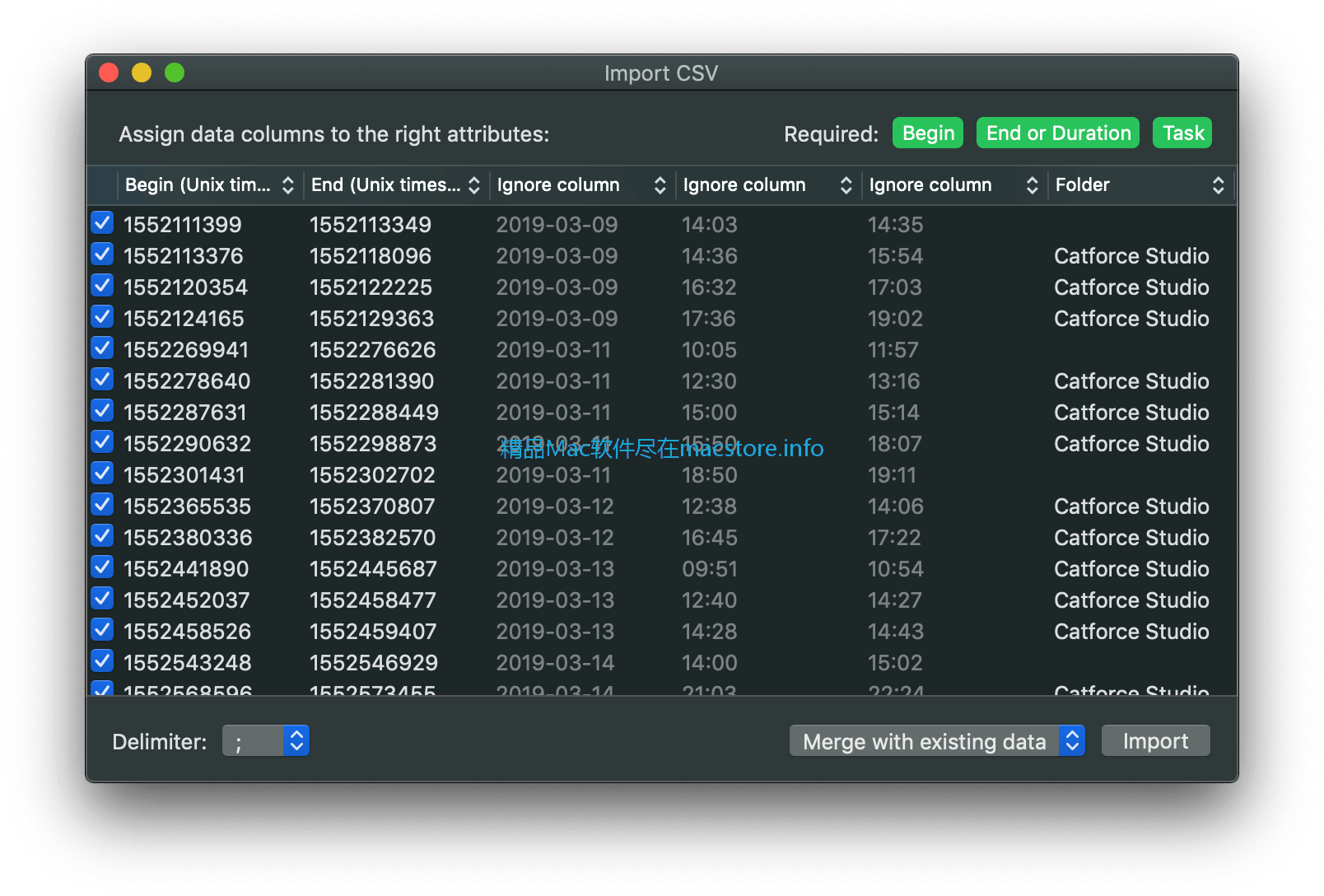The width and height of the screenshot is (1324, 896).
Task: Select the time cell 15:02
Action: [x=895, y=663]
